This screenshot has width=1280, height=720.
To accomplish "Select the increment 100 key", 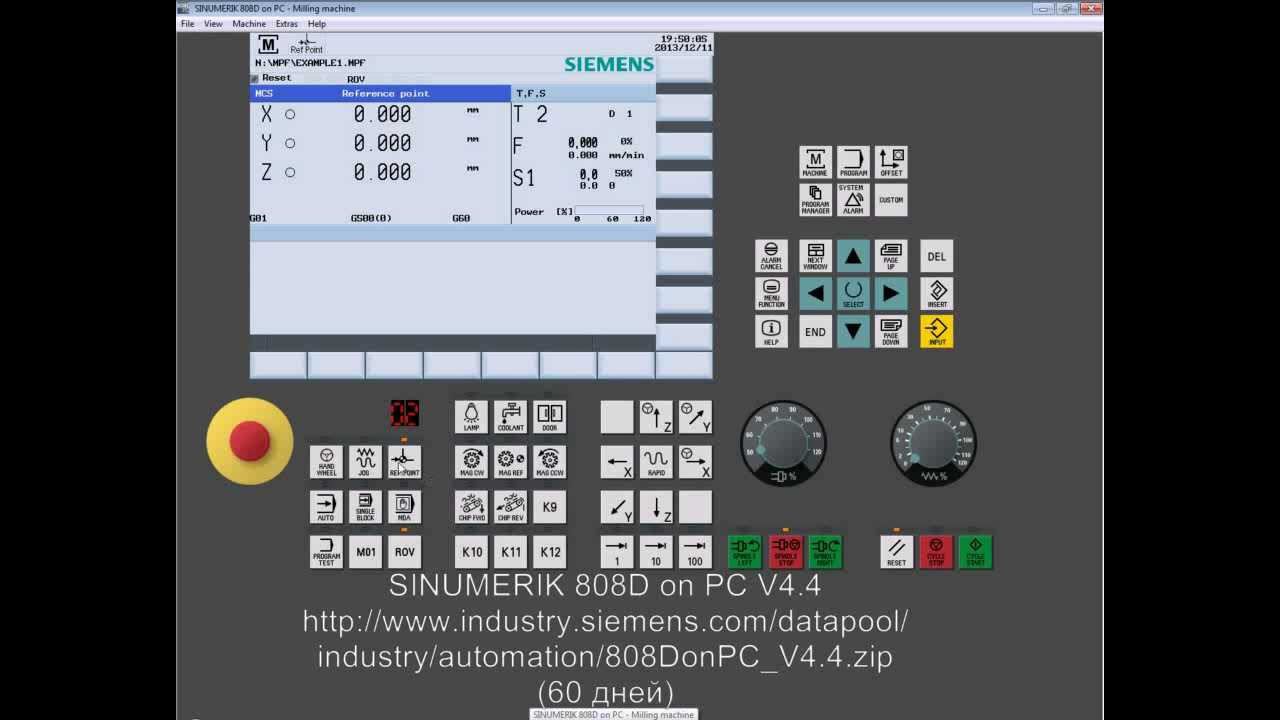I will (695, 552).
